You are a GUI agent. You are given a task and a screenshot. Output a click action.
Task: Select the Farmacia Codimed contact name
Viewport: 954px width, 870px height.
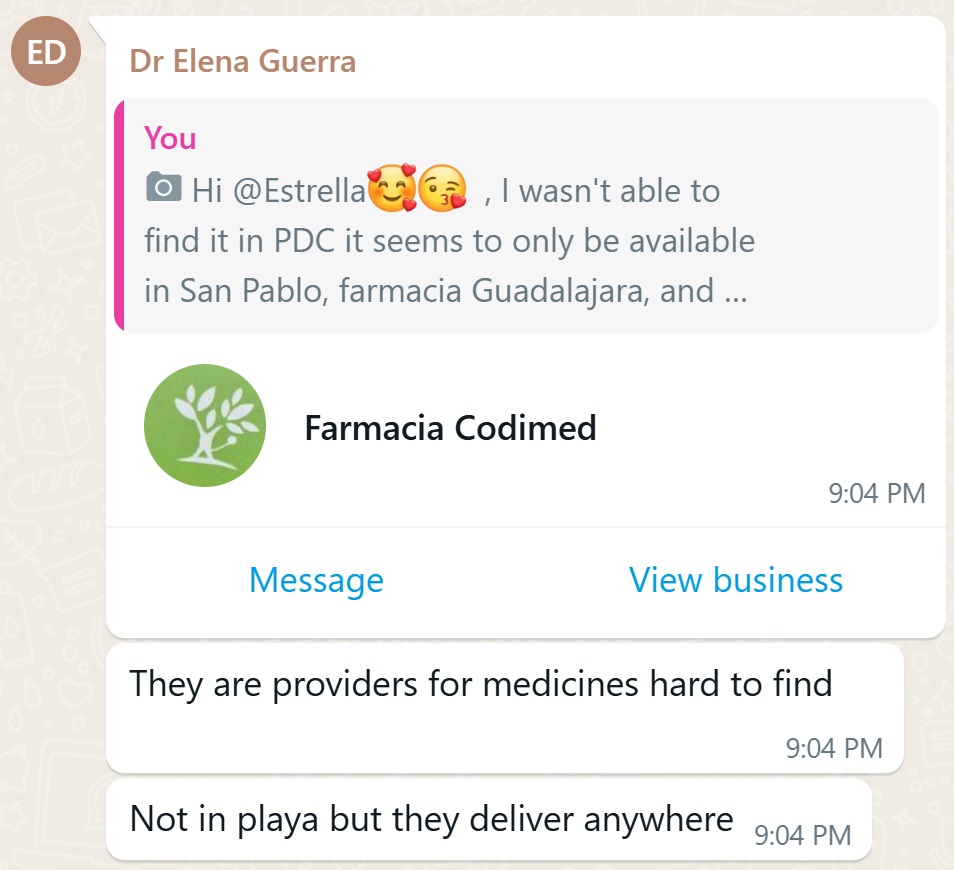450,428
